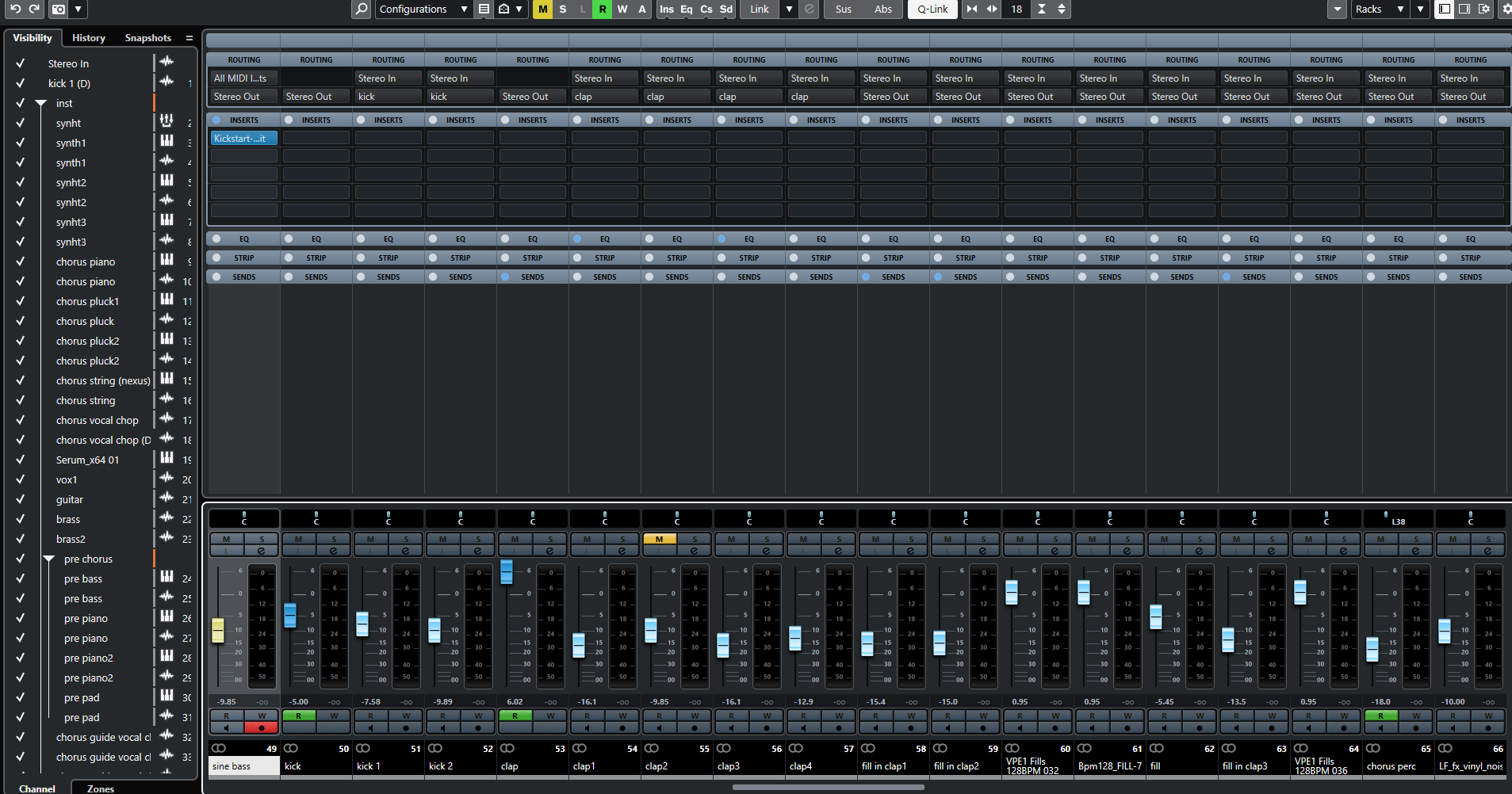
Task: Click the edit link 'e' icon beside Link
Action: (x=810, y=9)
